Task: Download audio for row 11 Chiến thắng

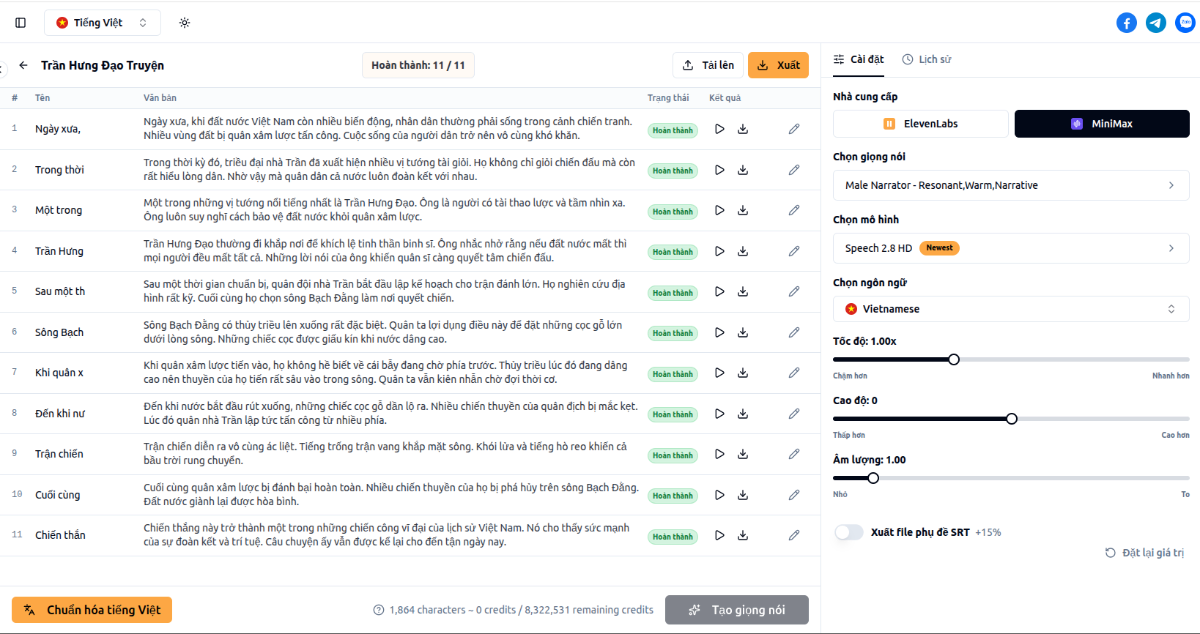Action: 743,536
